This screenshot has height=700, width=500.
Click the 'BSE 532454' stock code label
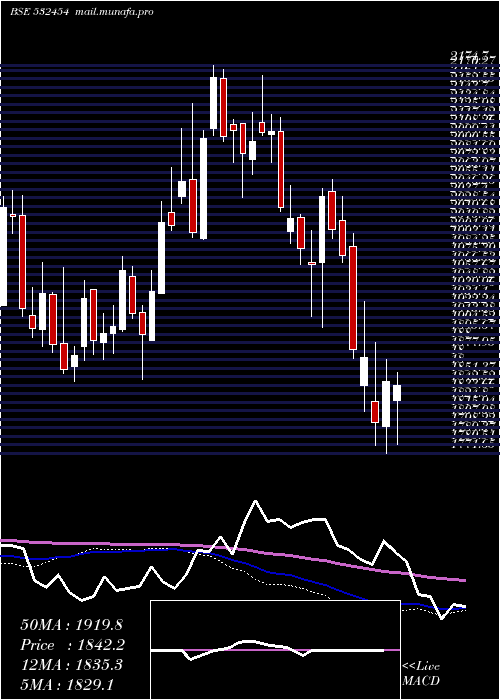(x=39, y=12)
